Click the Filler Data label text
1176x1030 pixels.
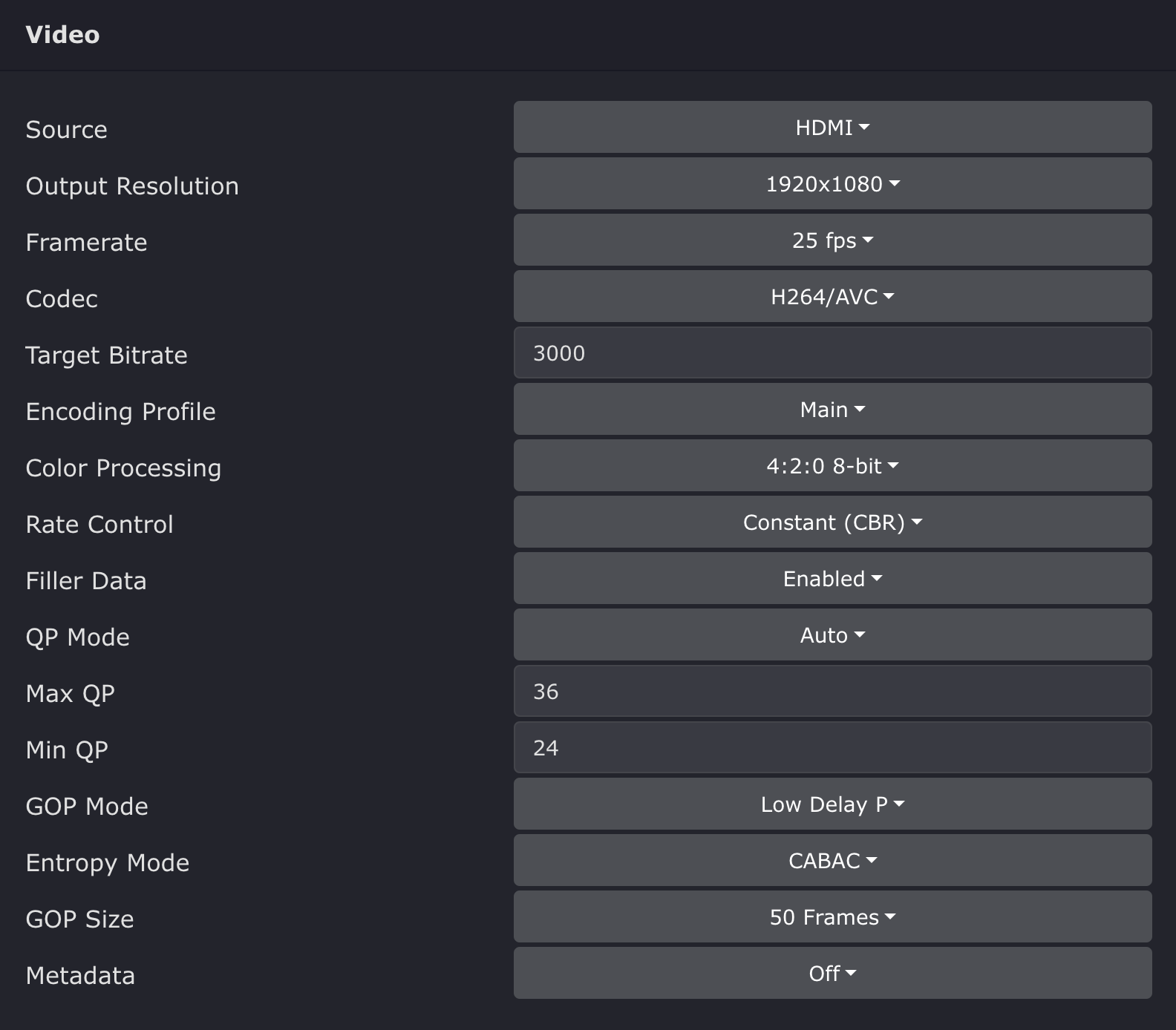click(86, 581)
